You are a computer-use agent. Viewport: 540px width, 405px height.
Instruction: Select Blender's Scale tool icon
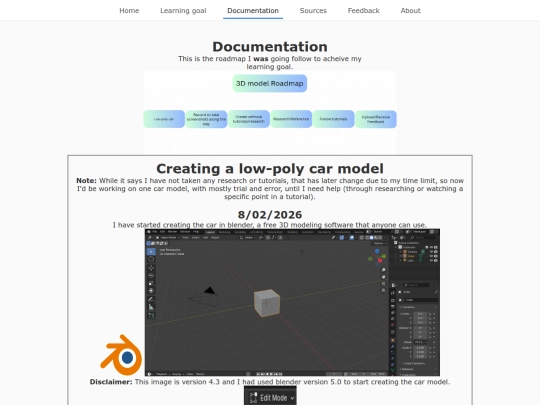(151, 283)
